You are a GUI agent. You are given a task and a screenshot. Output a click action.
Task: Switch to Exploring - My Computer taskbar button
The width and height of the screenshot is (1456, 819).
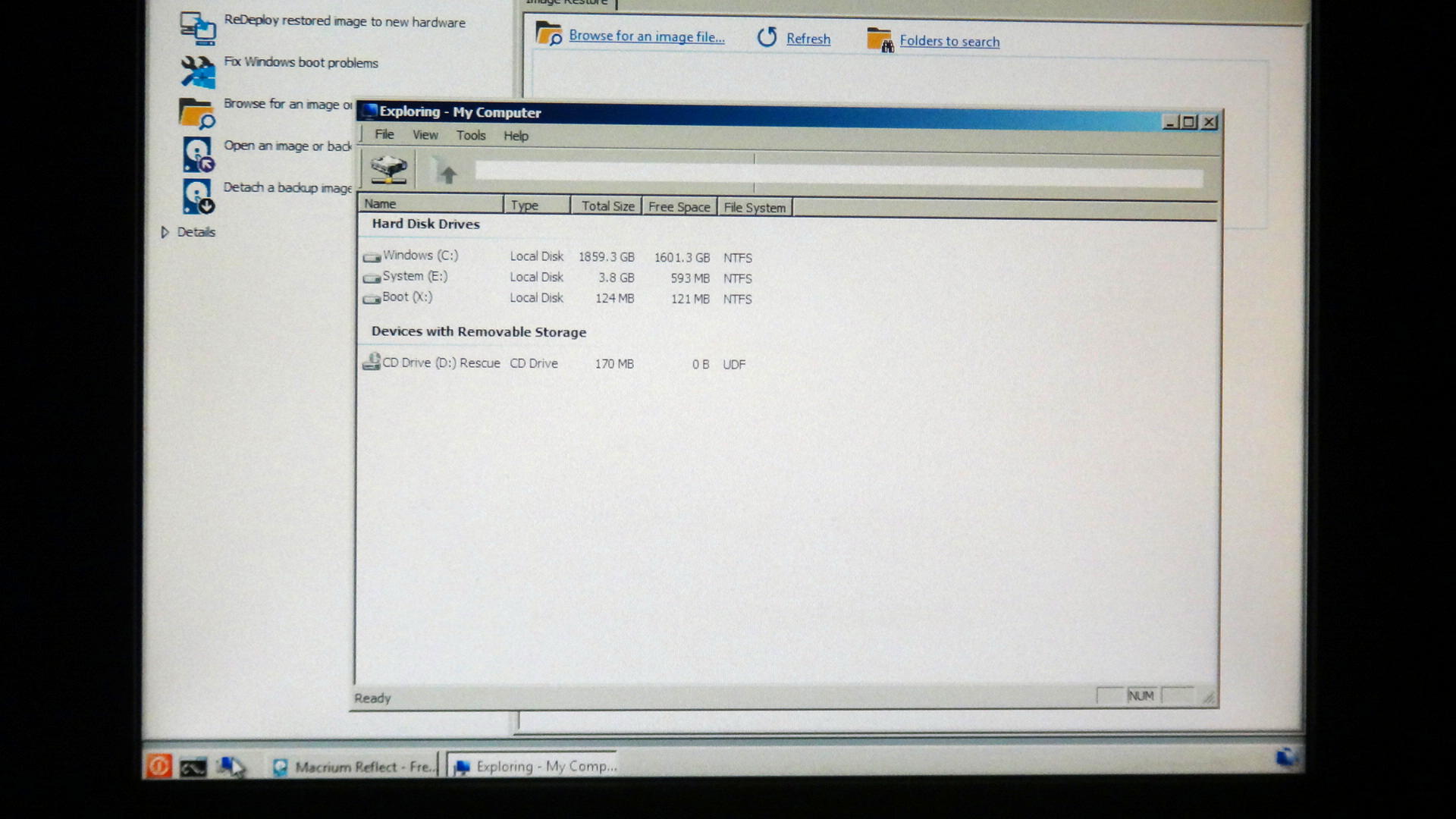[534, 767]
